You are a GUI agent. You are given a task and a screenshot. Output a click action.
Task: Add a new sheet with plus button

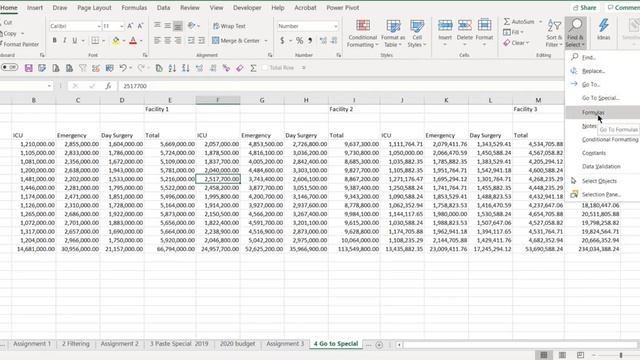(379, 345)
